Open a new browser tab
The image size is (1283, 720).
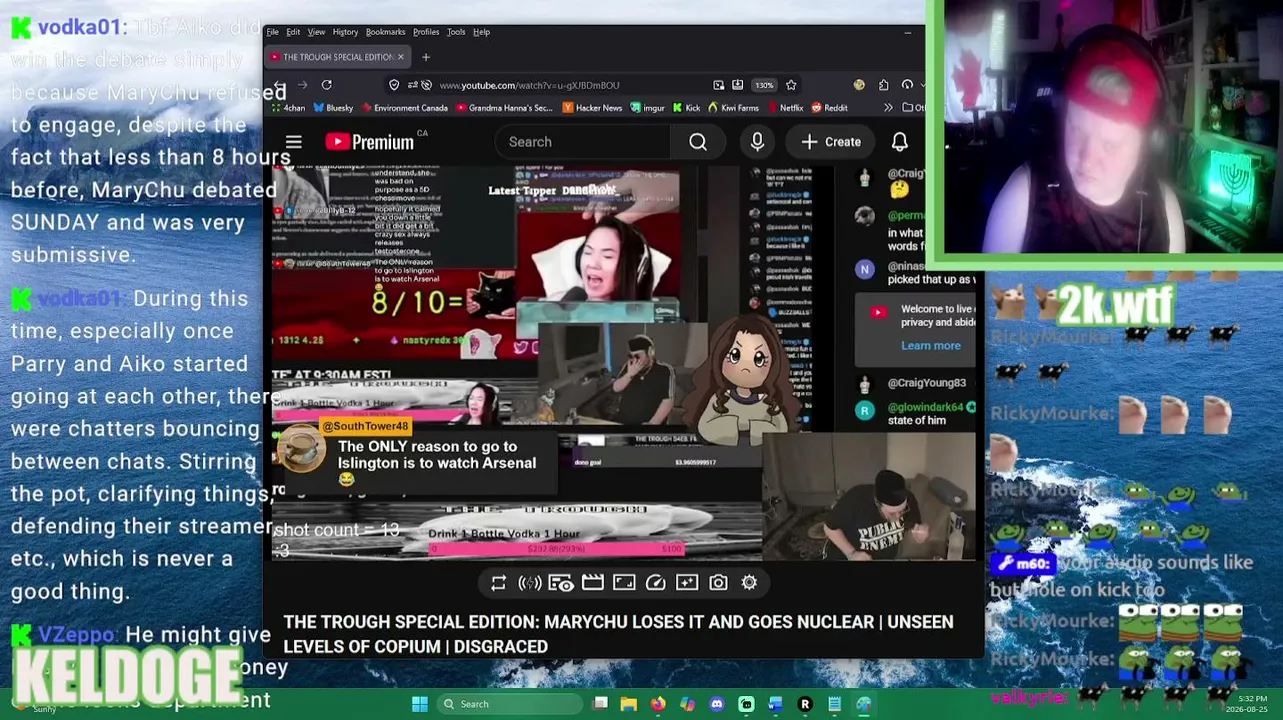pyautogui.click(x=426, y=57)
